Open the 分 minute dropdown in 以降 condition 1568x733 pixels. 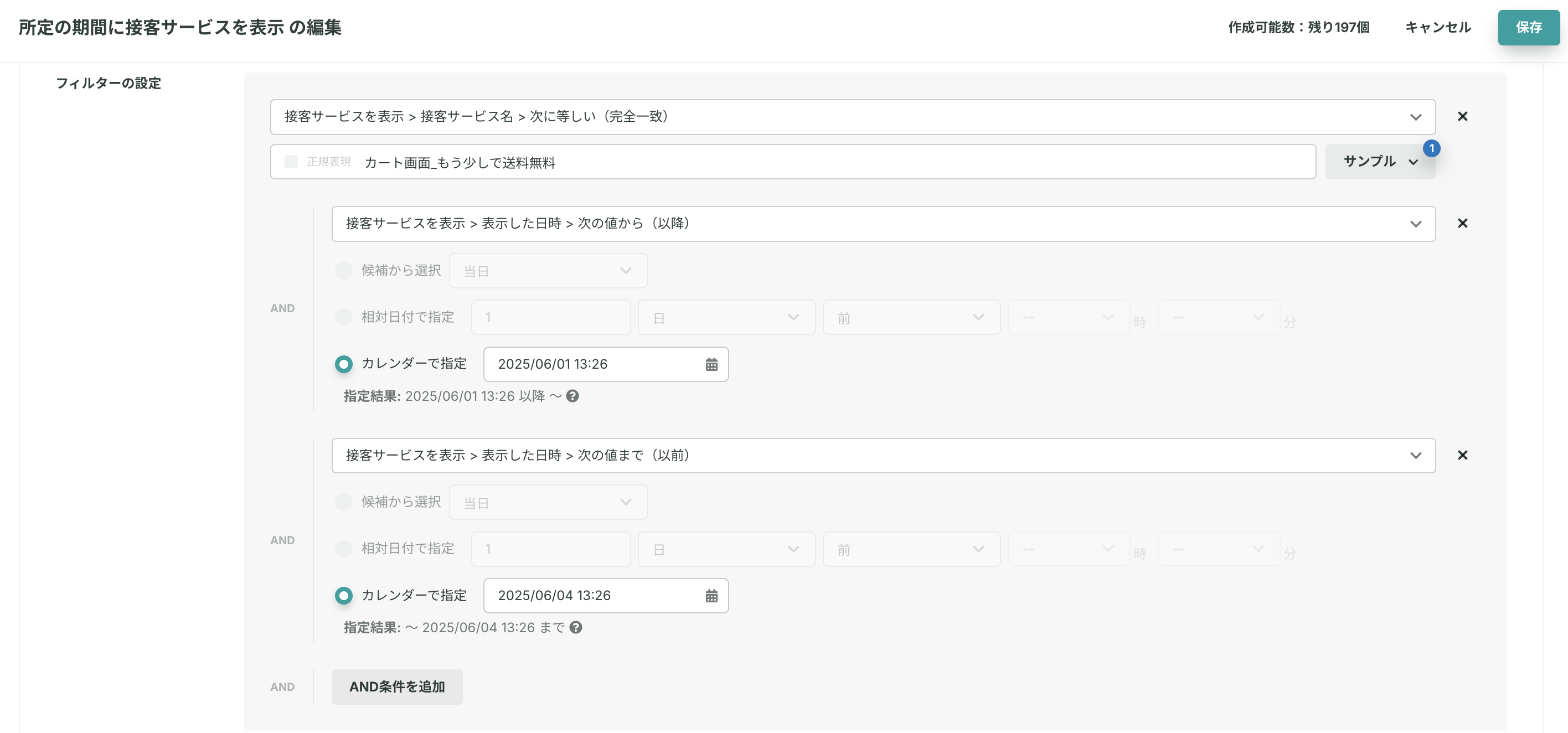pyautogui.click(x=1219, y=317)
